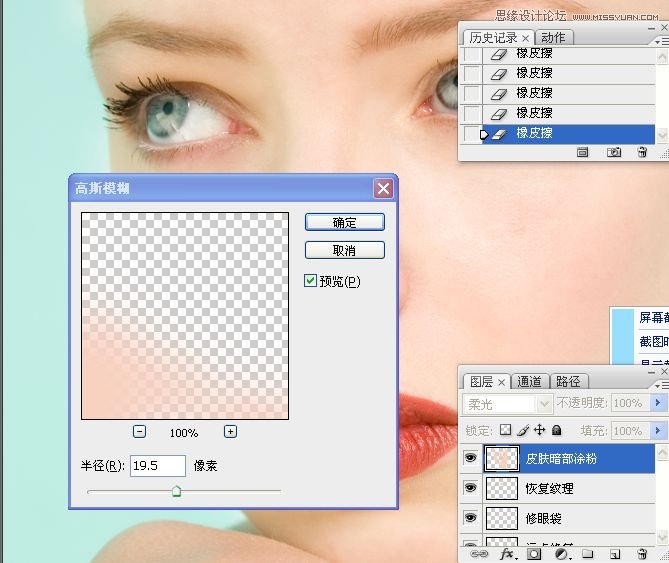Open Add layer style fx icon
The height and width of the screenshot is (563, 669).
pos(507,554)
